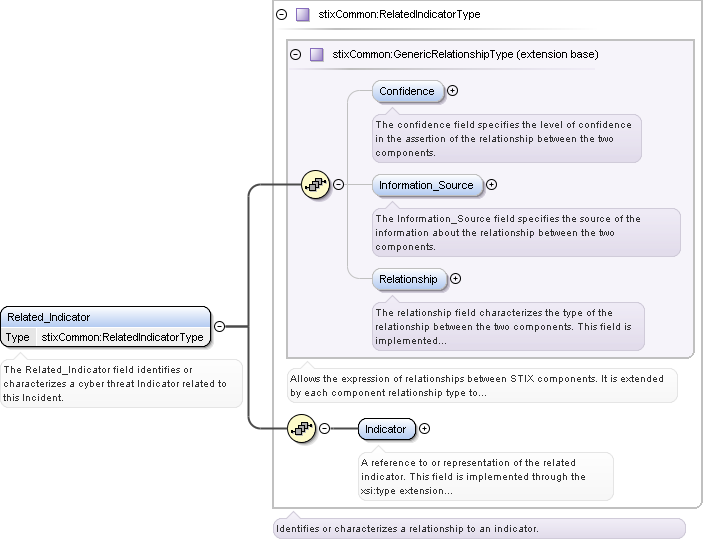
Task: Click the purple square icon beside stixCommon:RelatedIndicatorType
Action: point(303,15)
